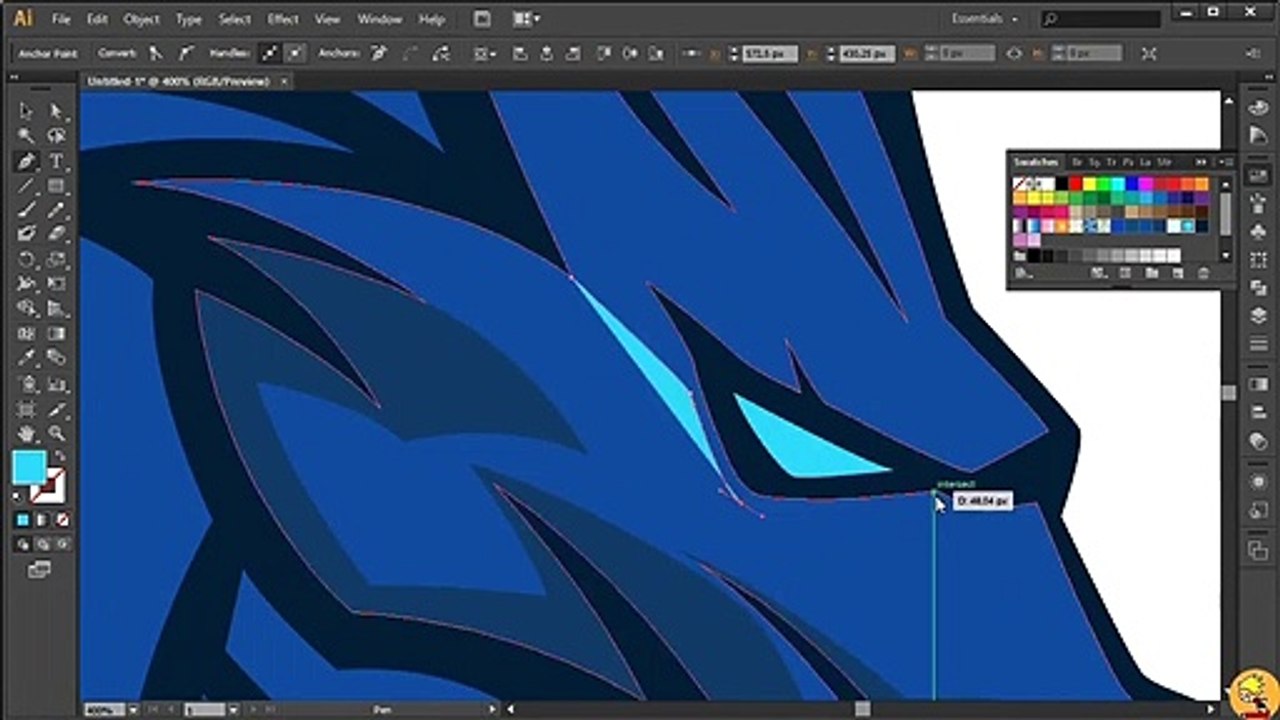This screenshot has width=1280, height=720.
Task: Select the Gradient tool
Action: coord(56,333)
